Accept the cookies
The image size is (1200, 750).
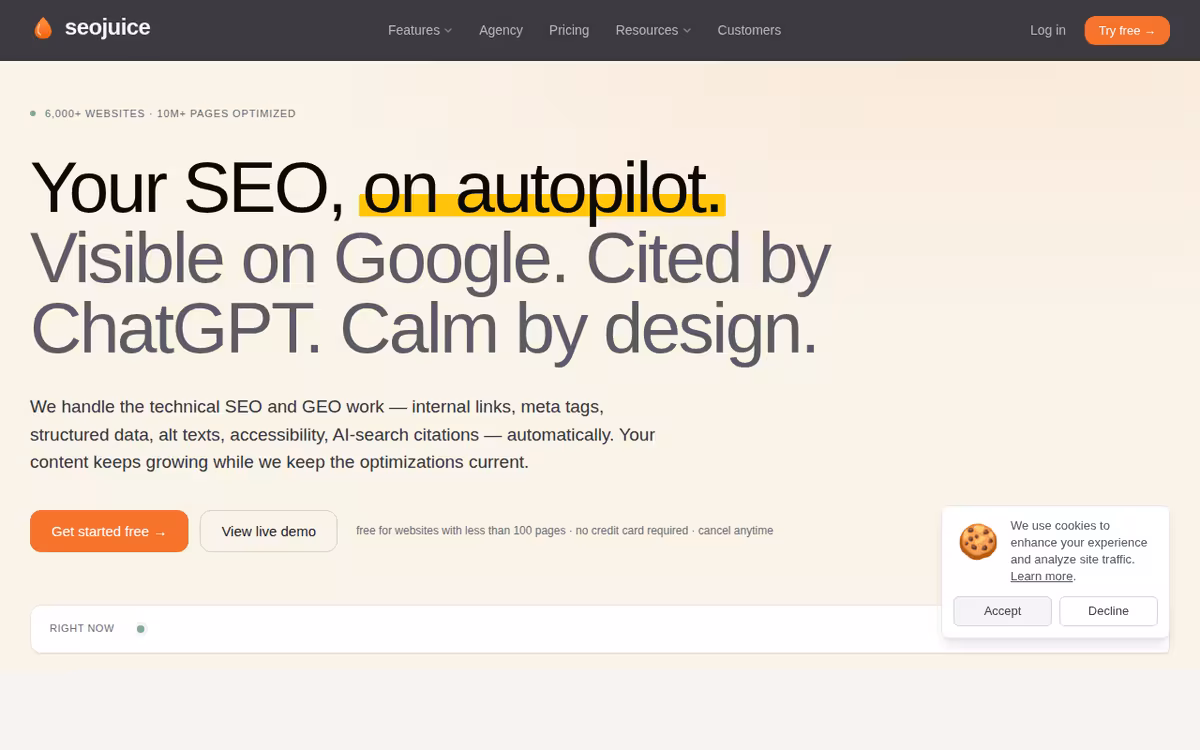1002,611
